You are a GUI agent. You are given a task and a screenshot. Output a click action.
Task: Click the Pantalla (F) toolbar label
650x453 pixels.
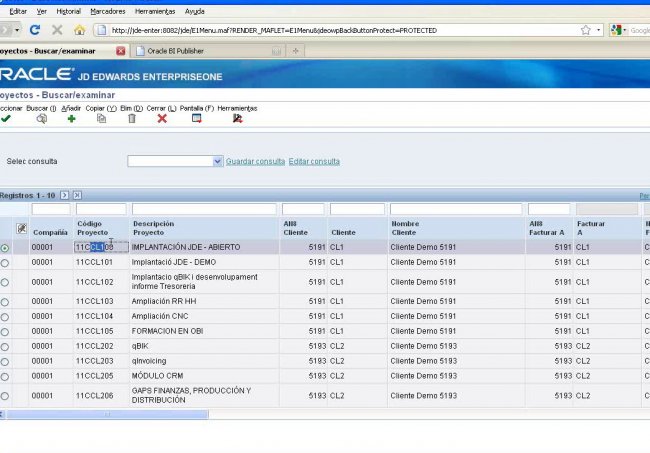click(x=196, y=108)
